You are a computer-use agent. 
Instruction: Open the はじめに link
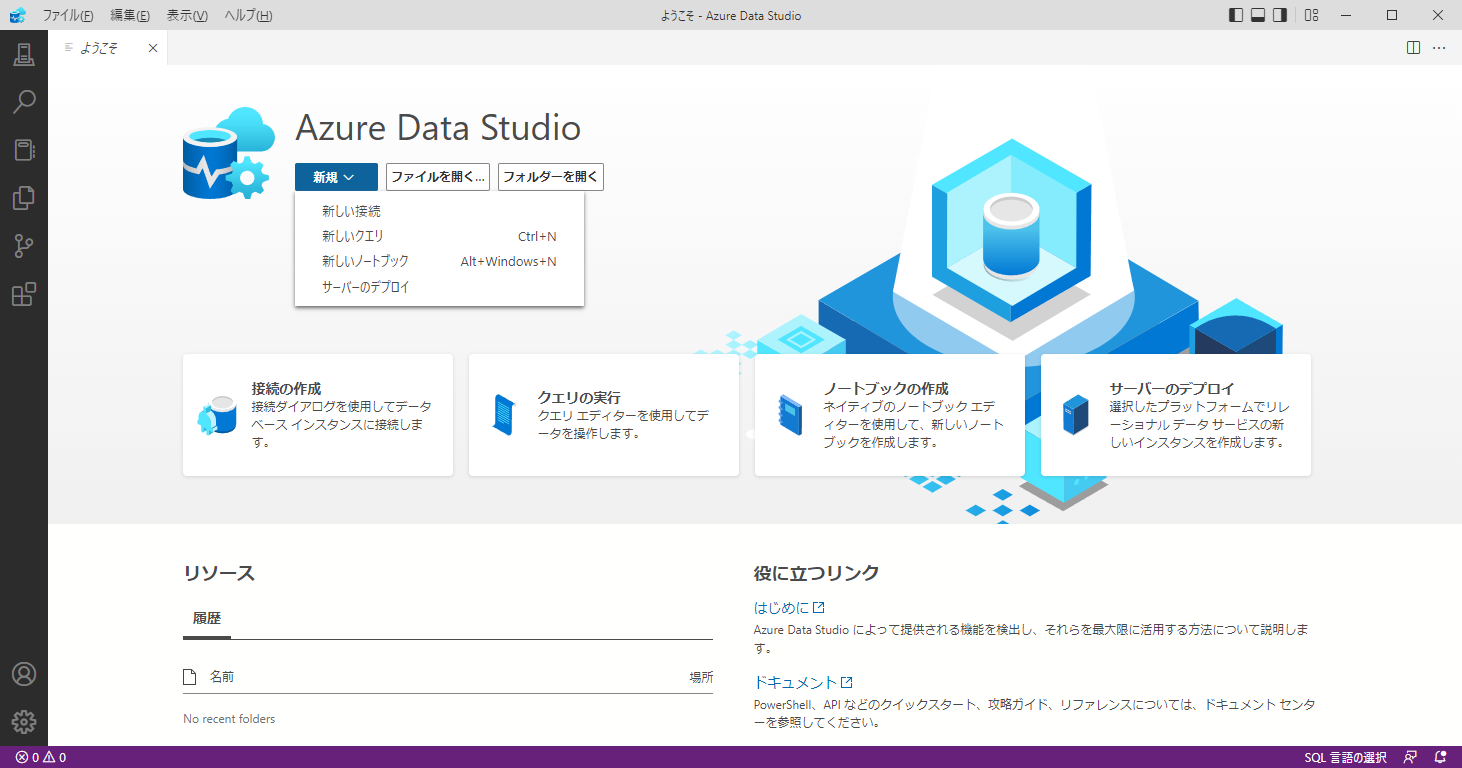(x=781, y=607)
